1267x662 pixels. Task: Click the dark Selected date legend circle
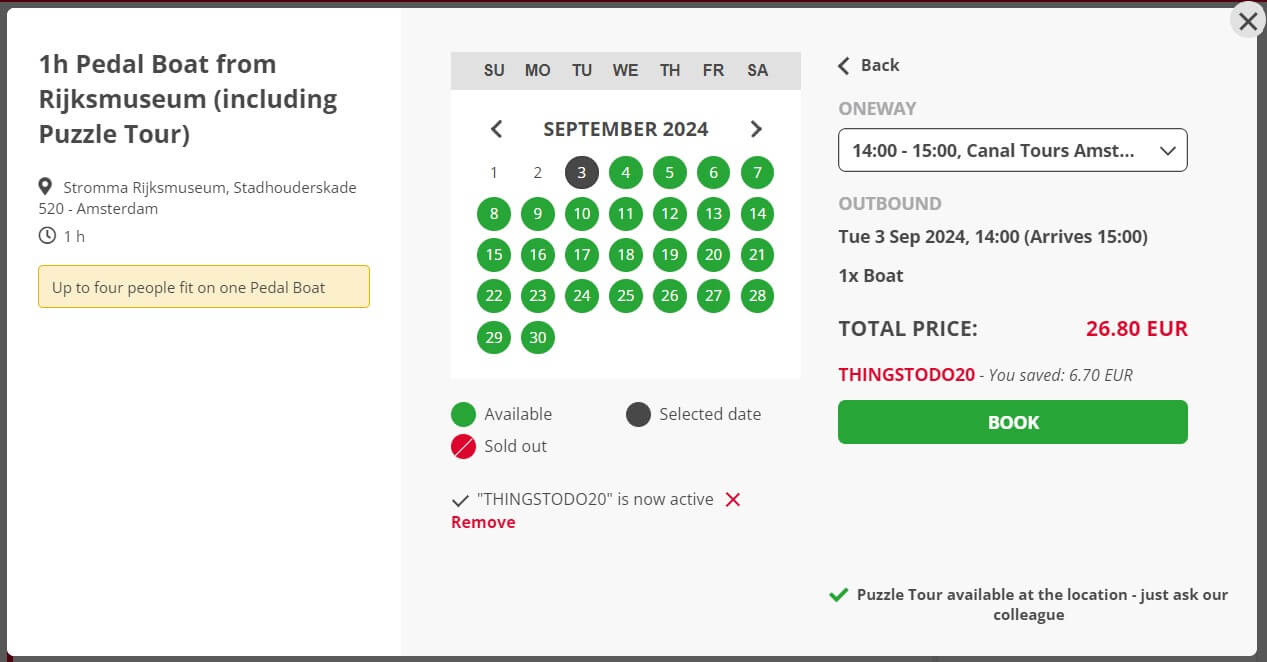coord(637,413)
